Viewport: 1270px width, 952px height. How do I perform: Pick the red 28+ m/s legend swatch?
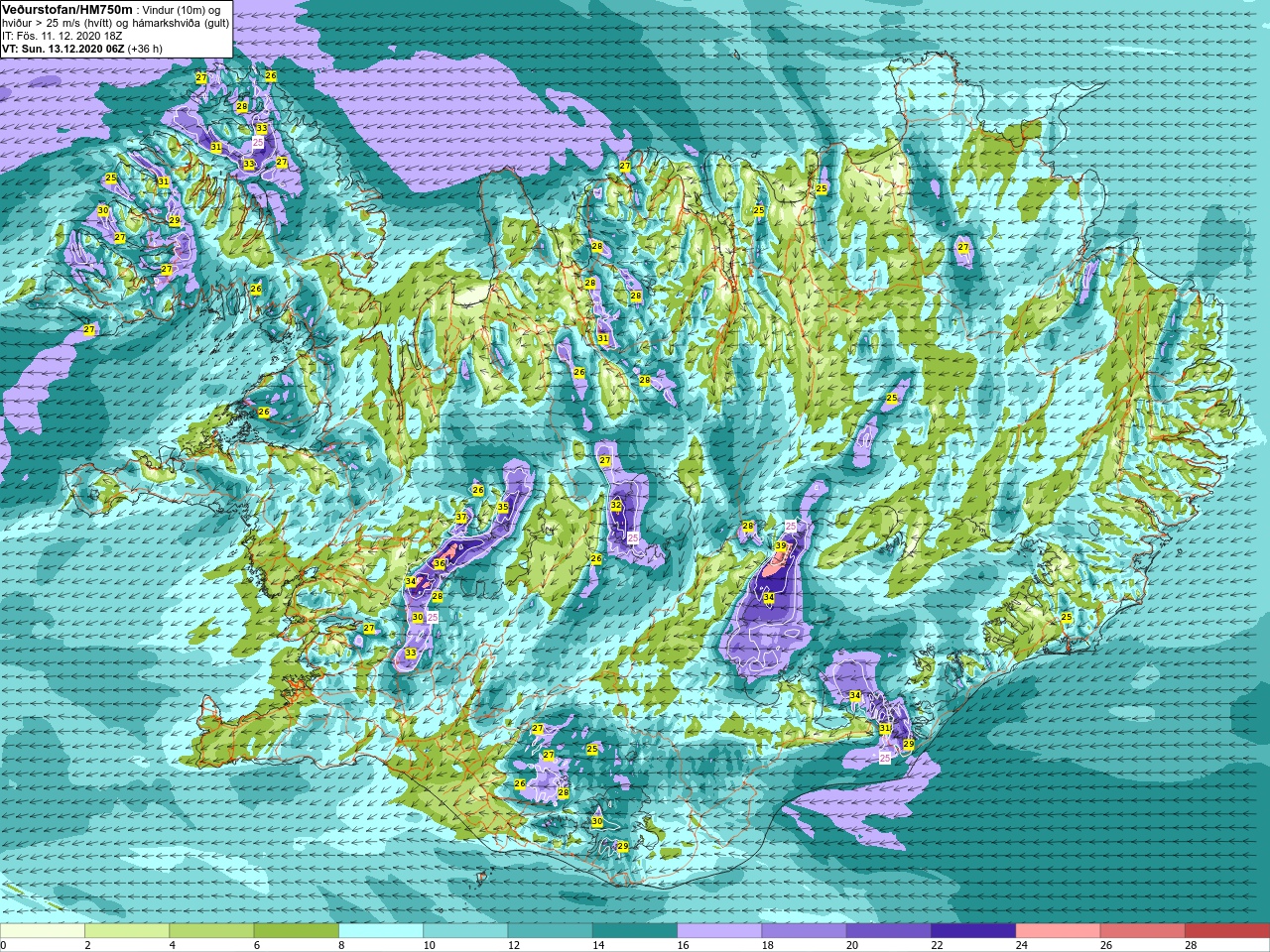pyautogui.click(x=1227, y=931)
